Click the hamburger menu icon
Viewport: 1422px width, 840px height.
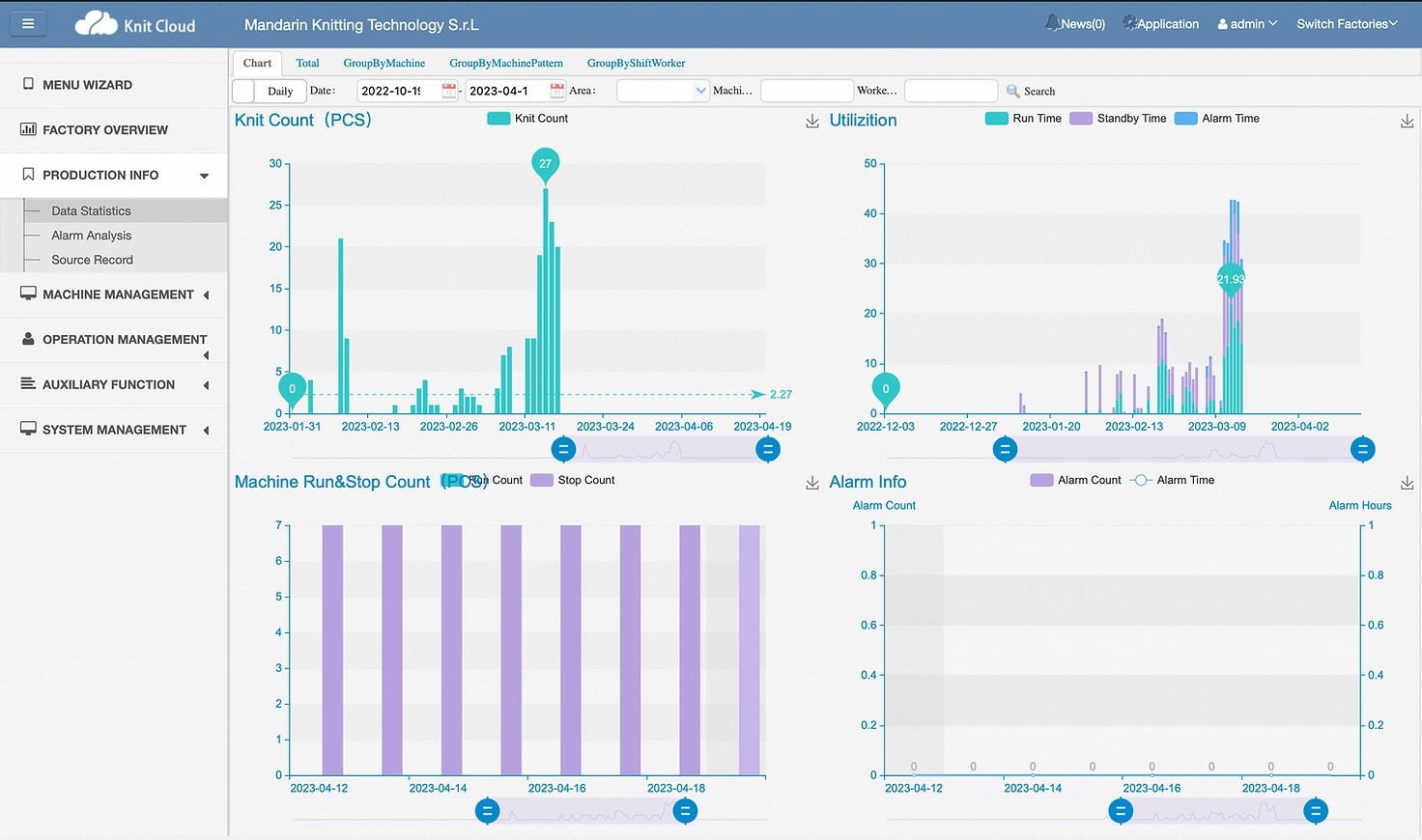tap(28, 24)
